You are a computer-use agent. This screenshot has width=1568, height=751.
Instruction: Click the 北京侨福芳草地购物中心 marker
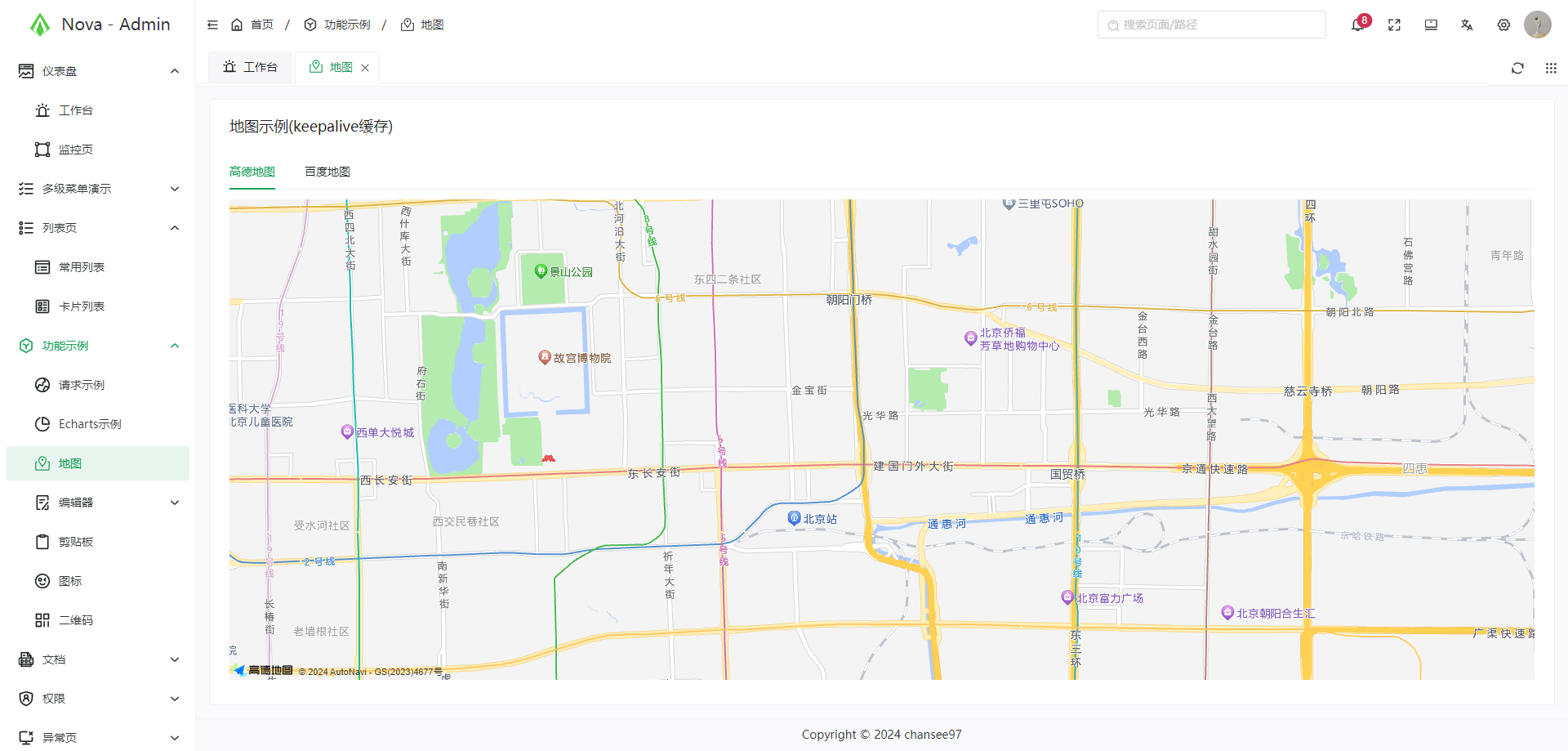[971, 338]
